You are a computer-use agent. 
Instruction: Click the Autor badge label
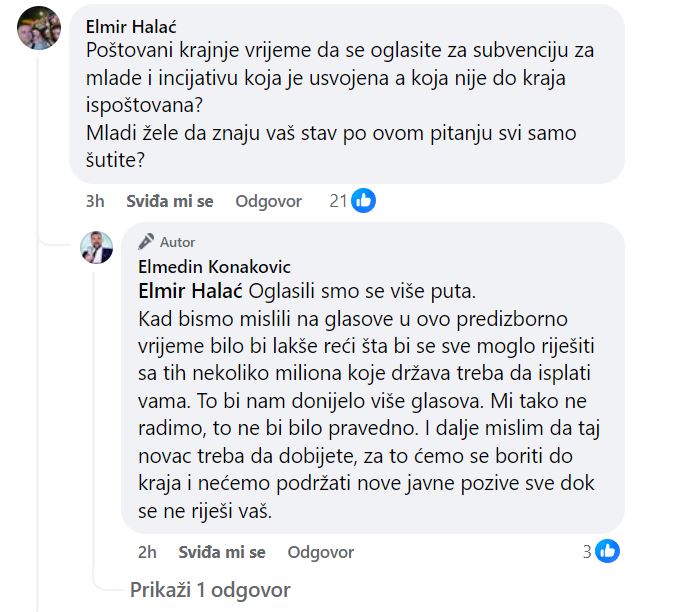click(x=178, y=242)
